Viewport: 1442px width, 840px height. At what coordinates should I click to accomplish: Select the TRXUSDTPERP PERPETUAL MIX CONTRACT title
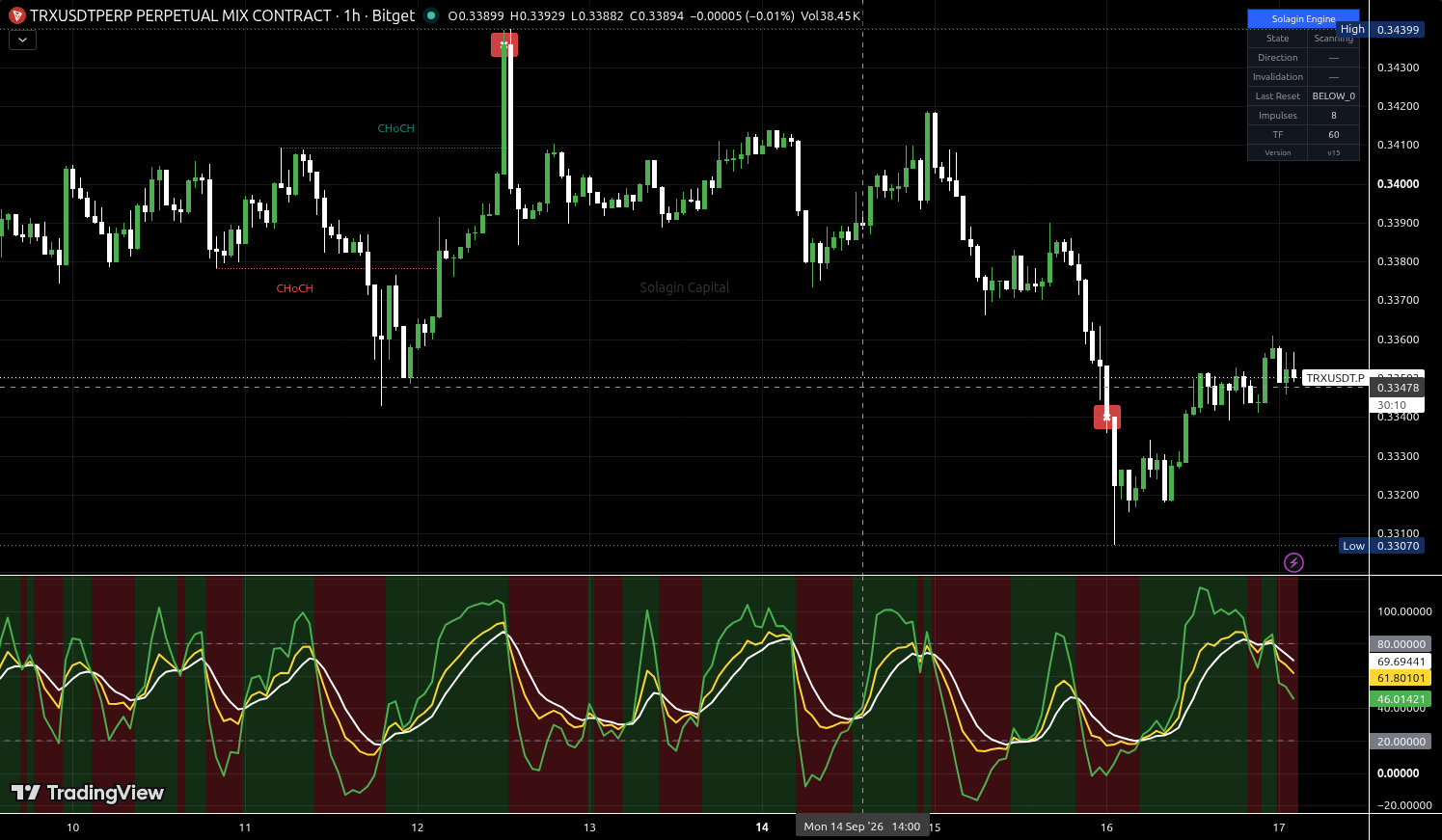[180, 15]
